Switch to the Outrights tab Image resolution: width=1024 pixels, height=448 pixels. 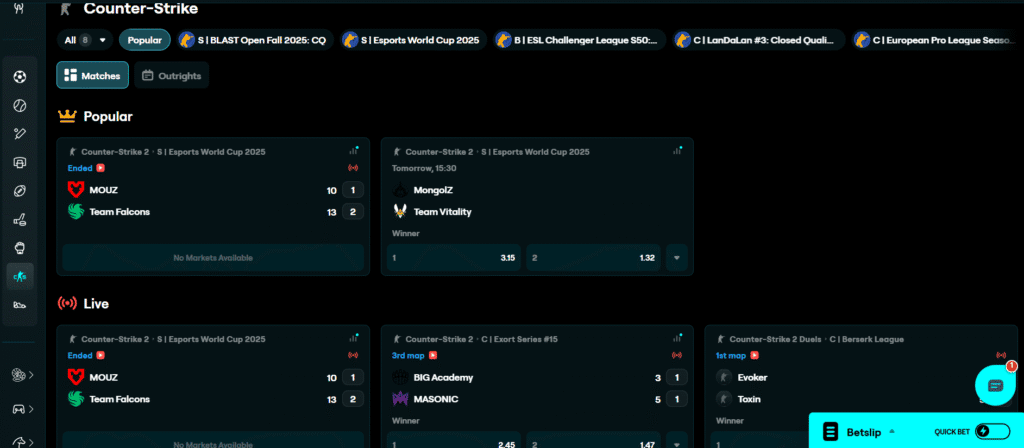click(x=172, y=75)
